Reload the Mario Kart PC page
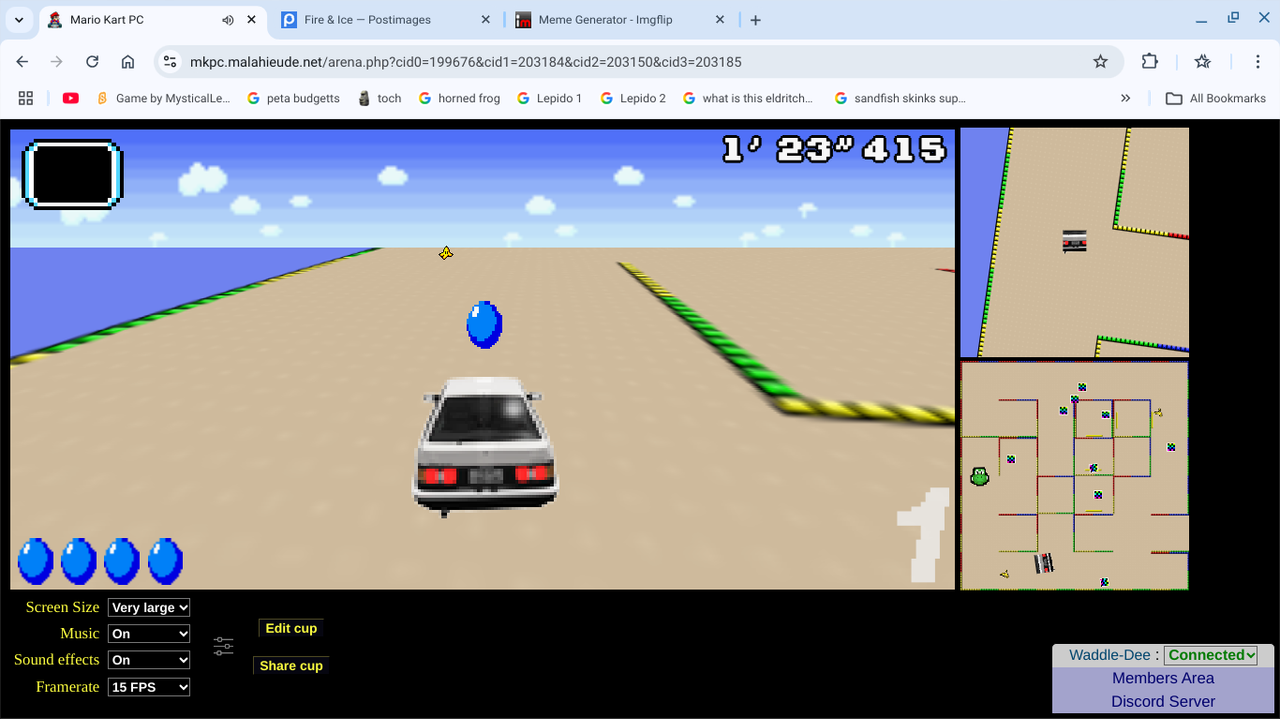Screen dimensions: 1280x720 coord(92,62)
